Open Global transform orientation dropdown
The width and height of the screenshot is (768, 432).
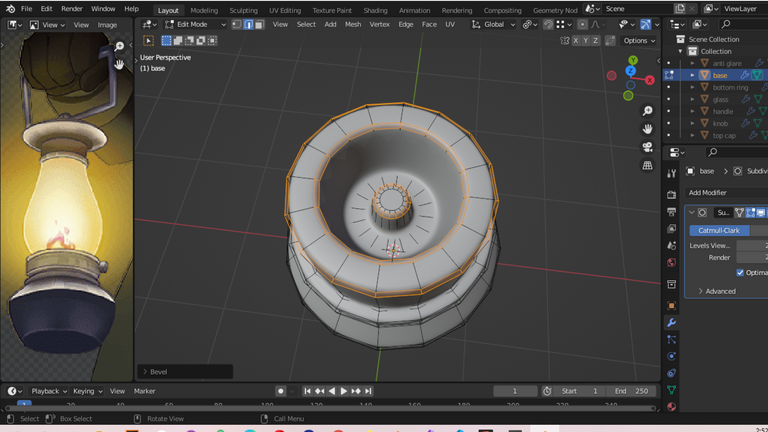coord(493,24)
